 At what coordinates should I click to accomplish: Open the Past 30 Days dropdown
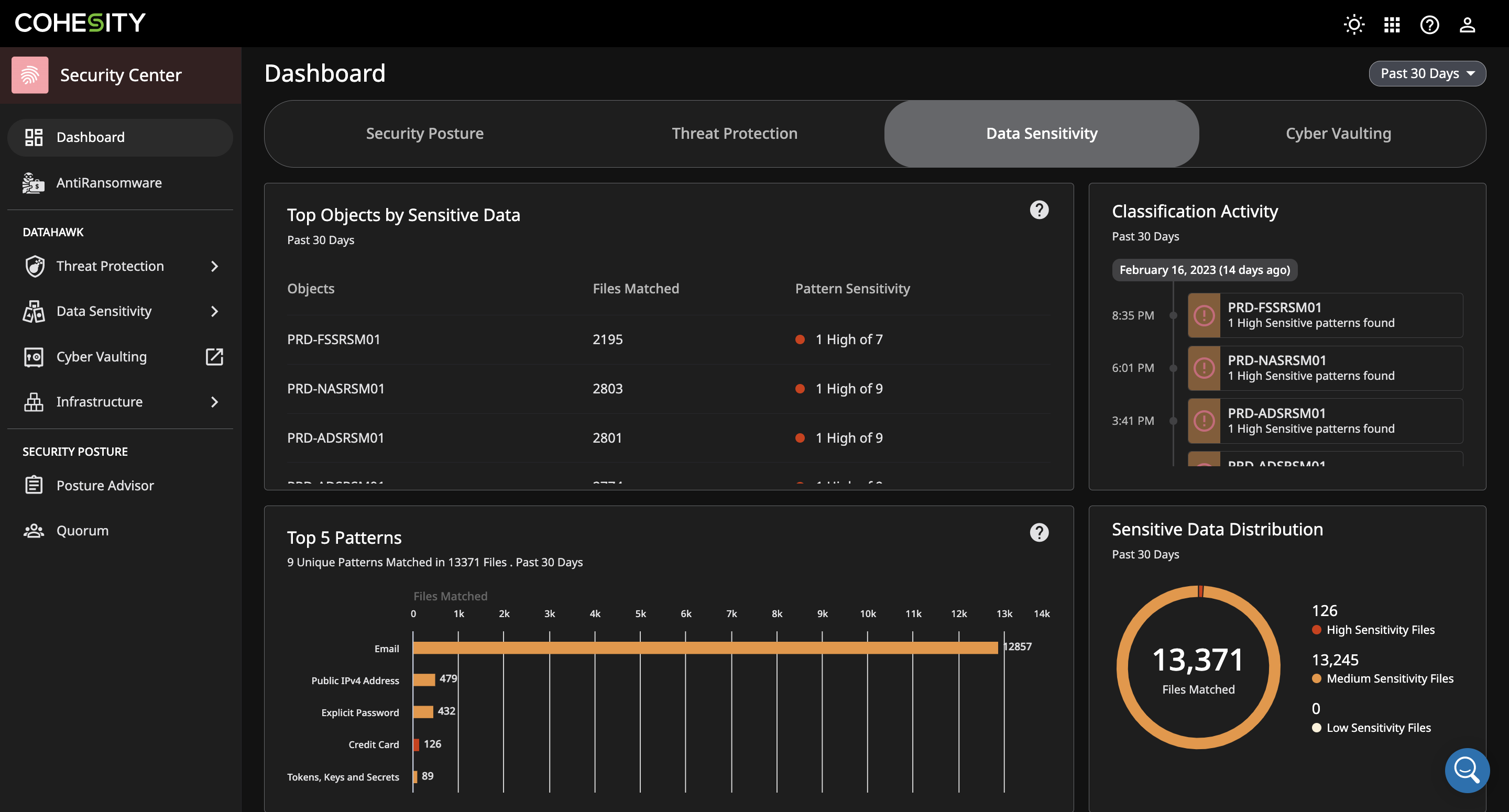(1427, 73)
